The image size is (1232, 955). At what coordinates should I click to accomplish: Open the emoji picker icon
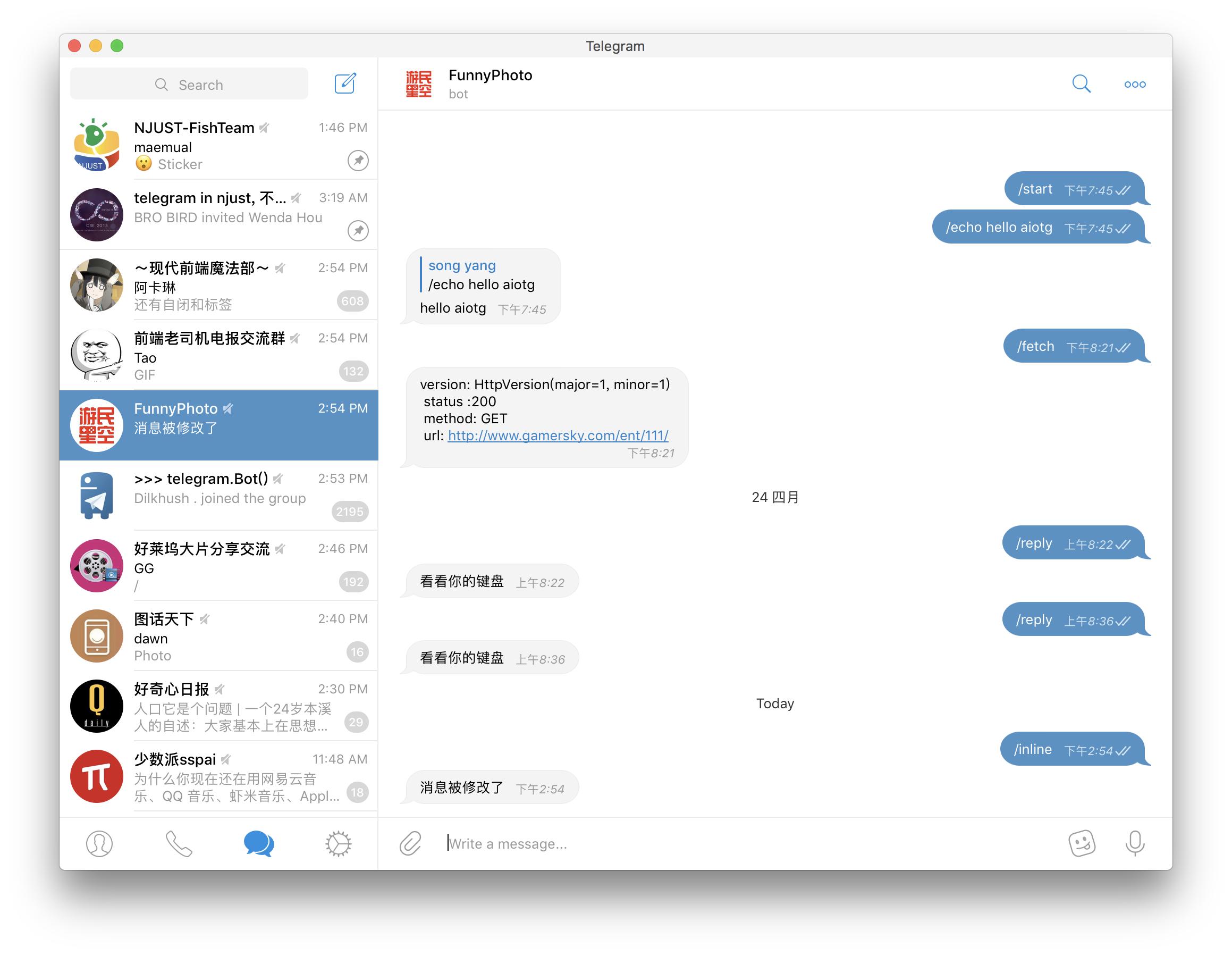pos(1083,843)
